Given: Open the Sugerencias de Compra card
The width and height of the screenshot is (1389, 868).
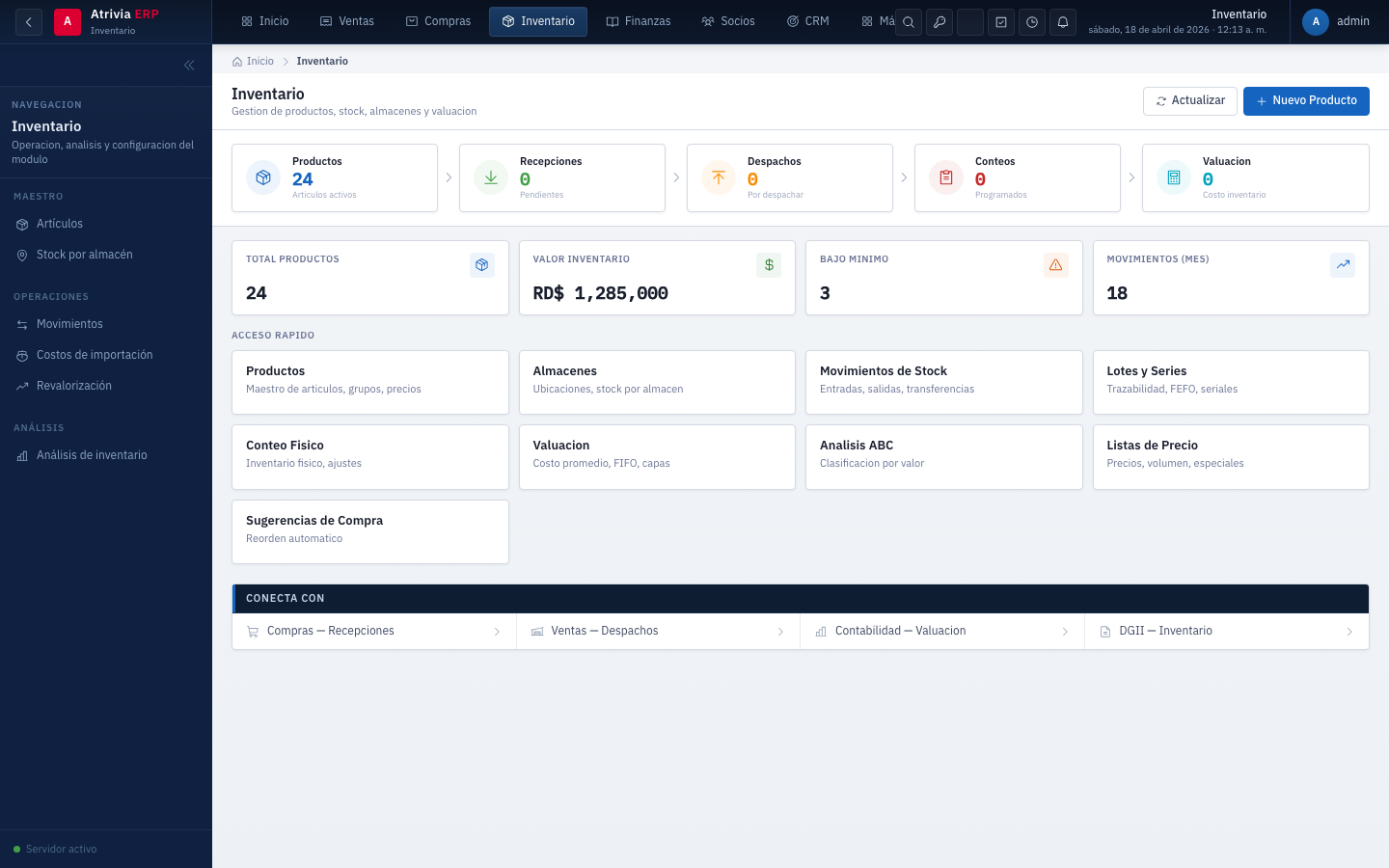Looking at the screenshot, I should (x=370, y=532).
